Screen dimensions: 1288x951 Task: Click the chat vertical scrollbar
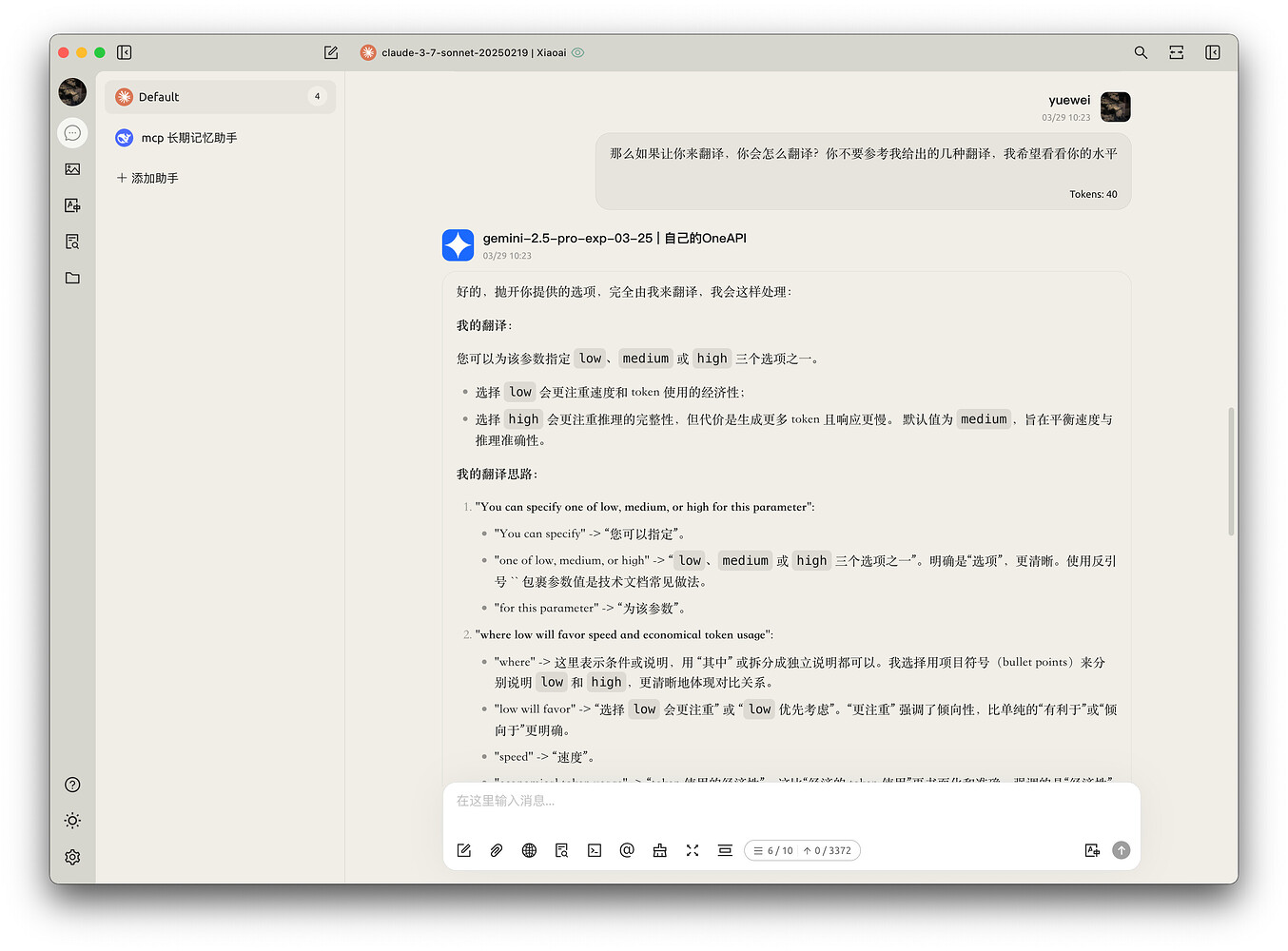(x=1231, y=472)
